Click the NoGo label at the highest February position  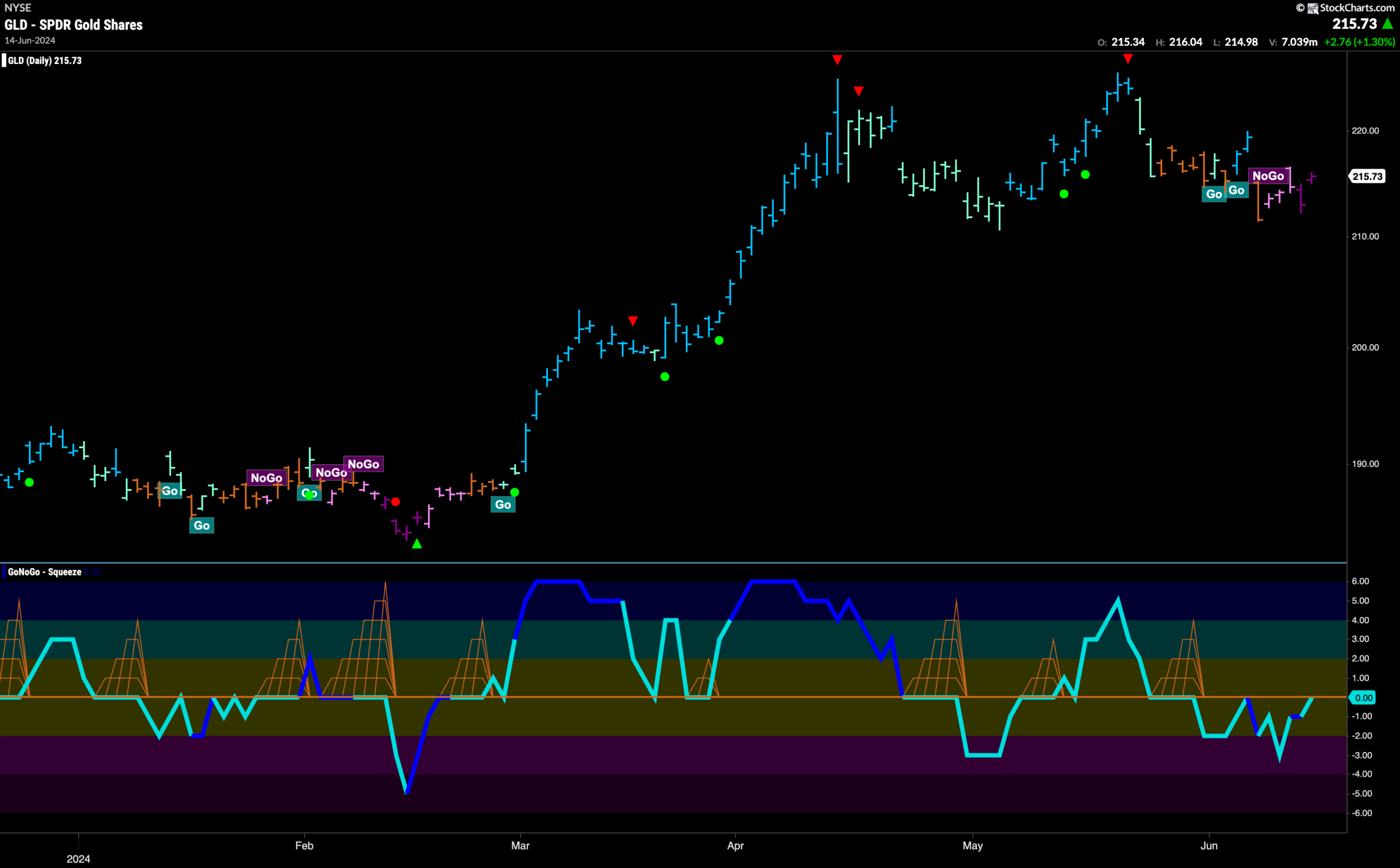(x=364, y=464)
